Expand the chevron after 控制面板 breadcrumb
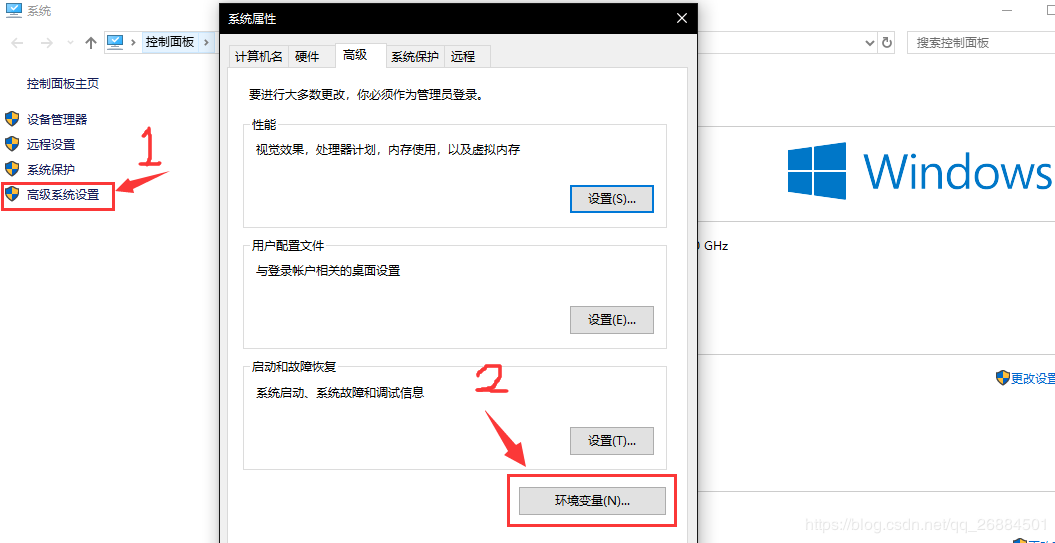 (207, 42)
